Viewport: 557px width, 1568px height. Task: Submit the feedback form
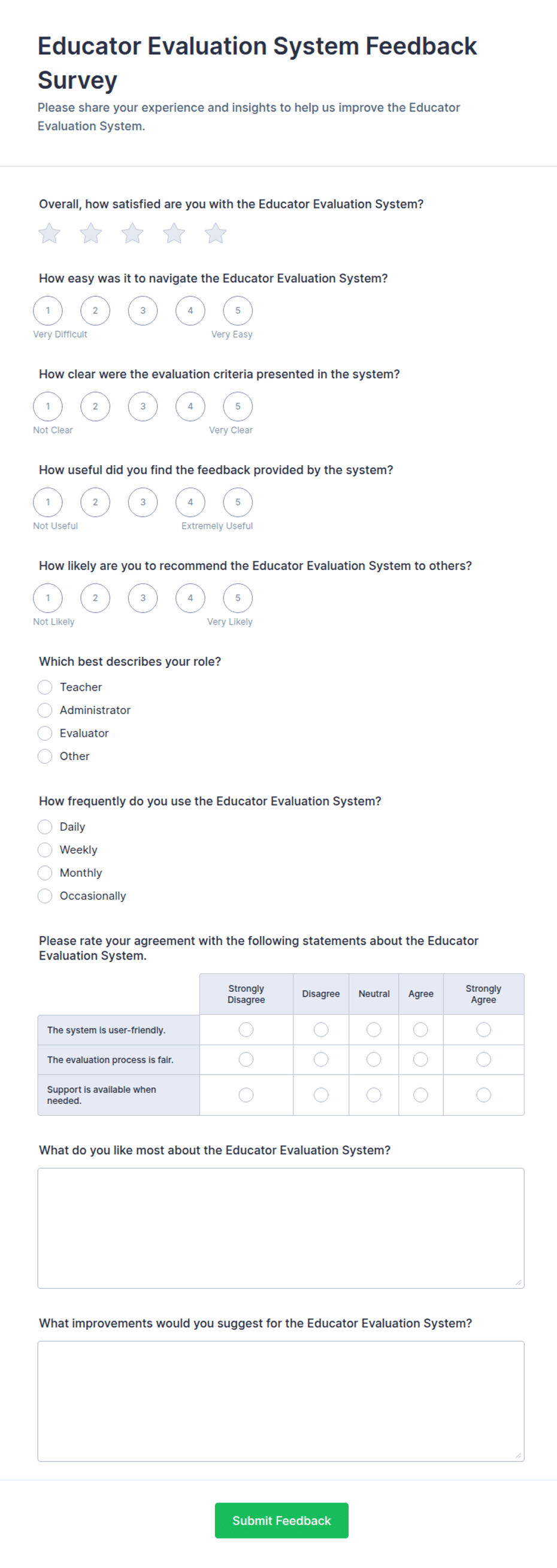tap(282, 1520)
